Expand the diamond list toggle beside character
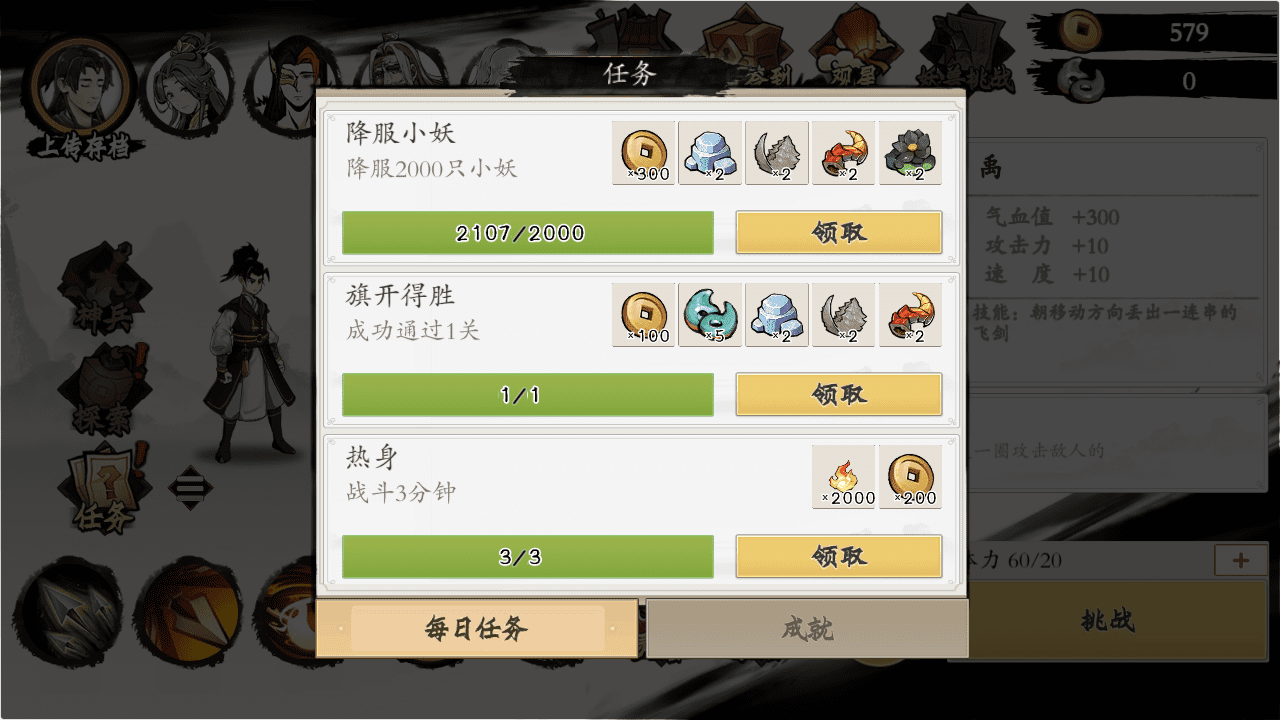 click(x=190, y=488)
